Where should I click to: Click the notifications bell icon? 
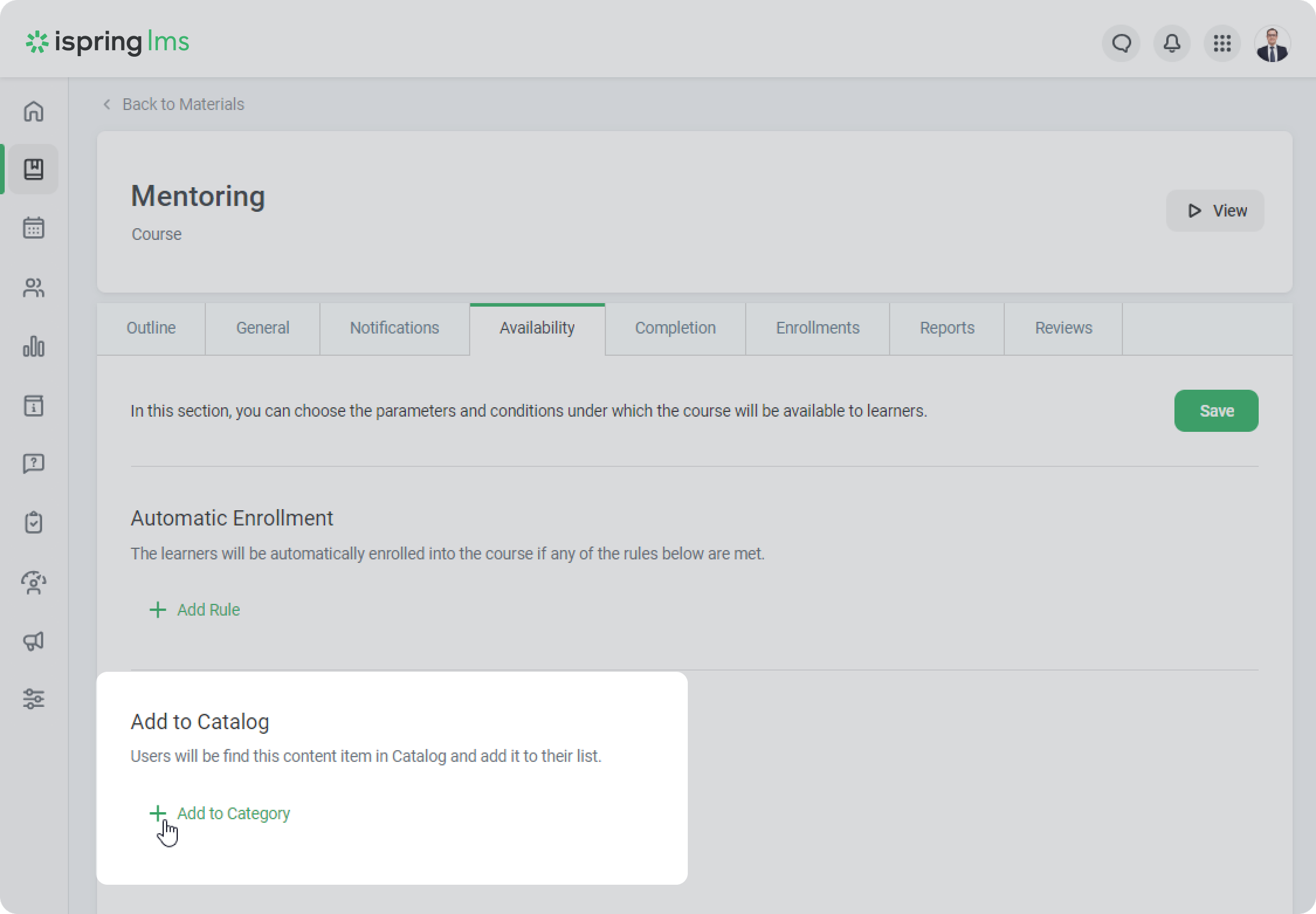tap(1172, 43)
